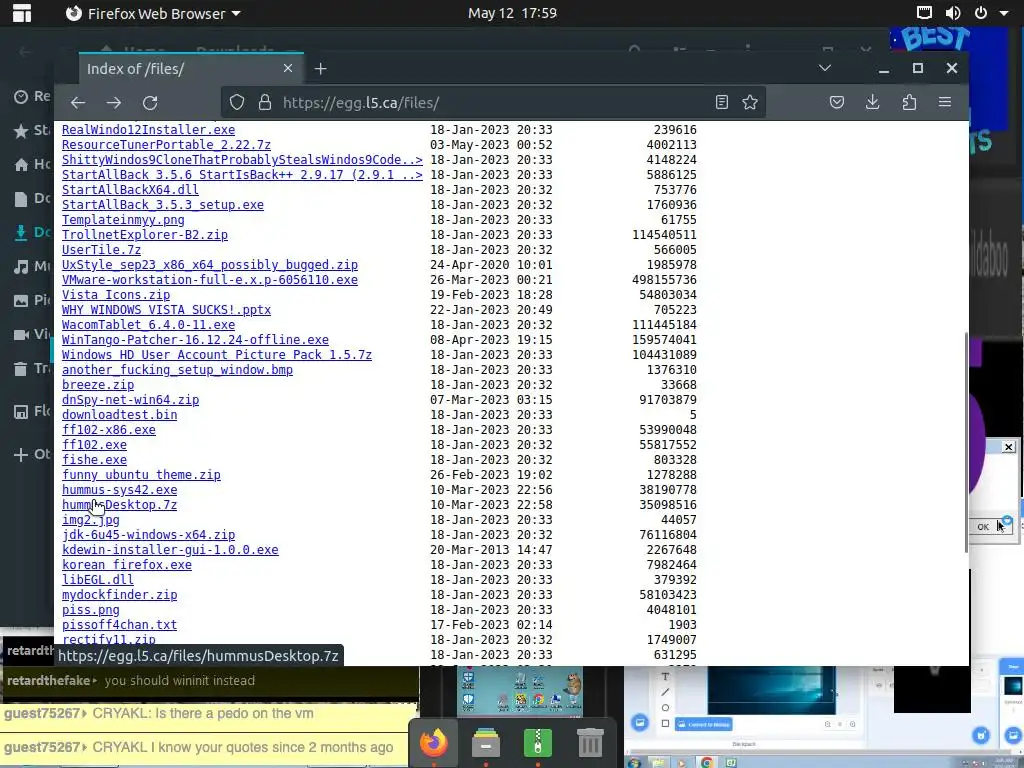Image resolution: width=1024 pixels, height=768 pixels.
Task: Download Vista_Icons.zip
Action: point(116,295)
